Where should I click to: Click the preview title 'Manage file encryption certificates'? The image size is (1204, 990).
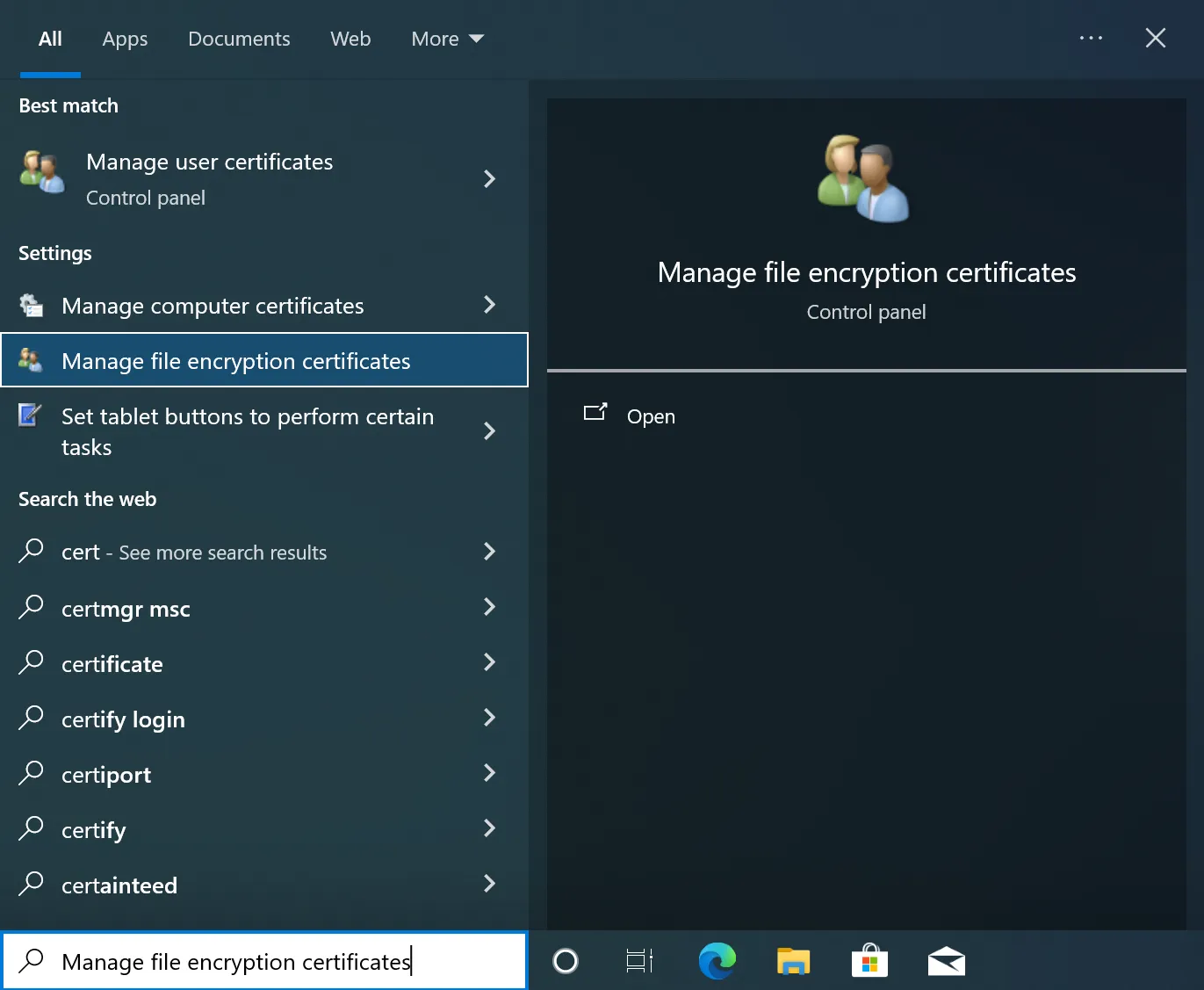[866, 272]
